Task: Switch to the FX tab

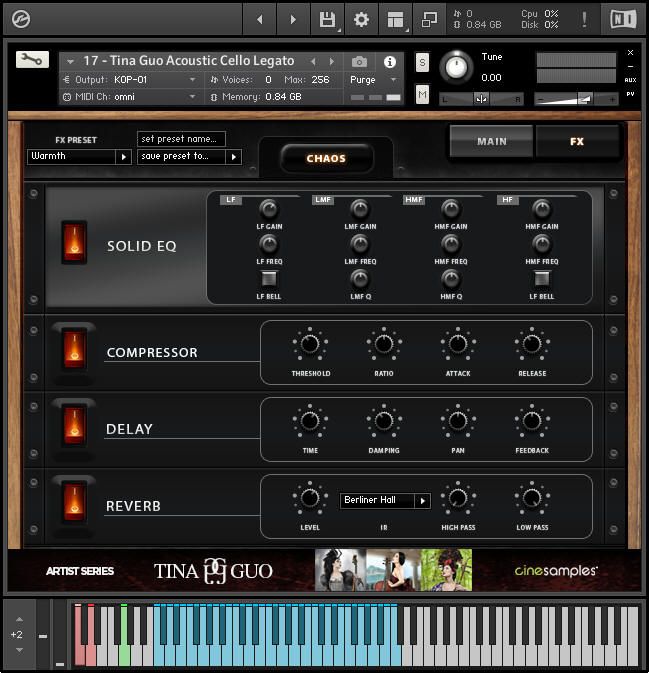Action: [577, 141]
